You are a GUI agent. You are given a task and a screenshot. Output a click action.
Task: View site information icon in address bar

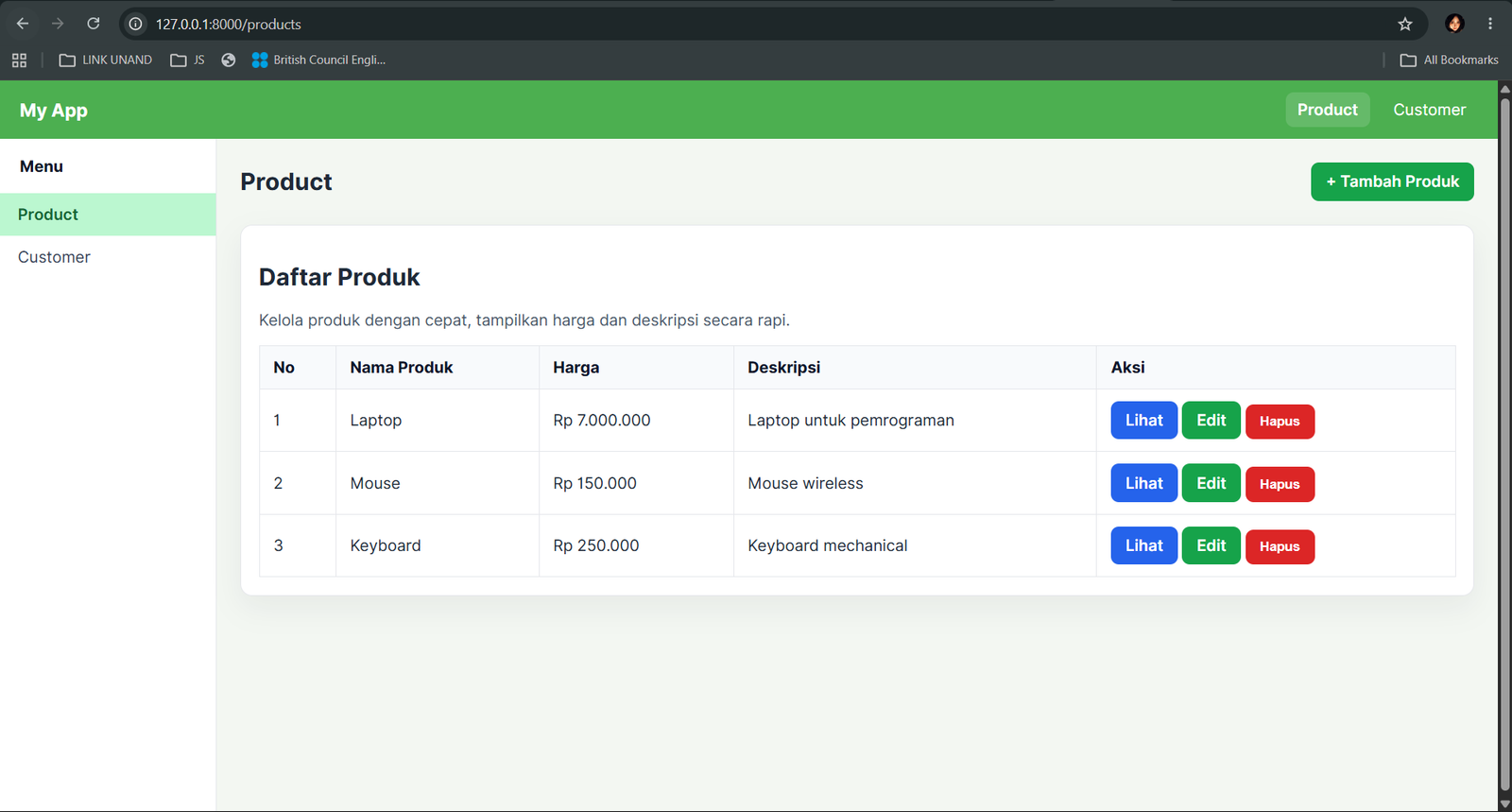[136, 24]
